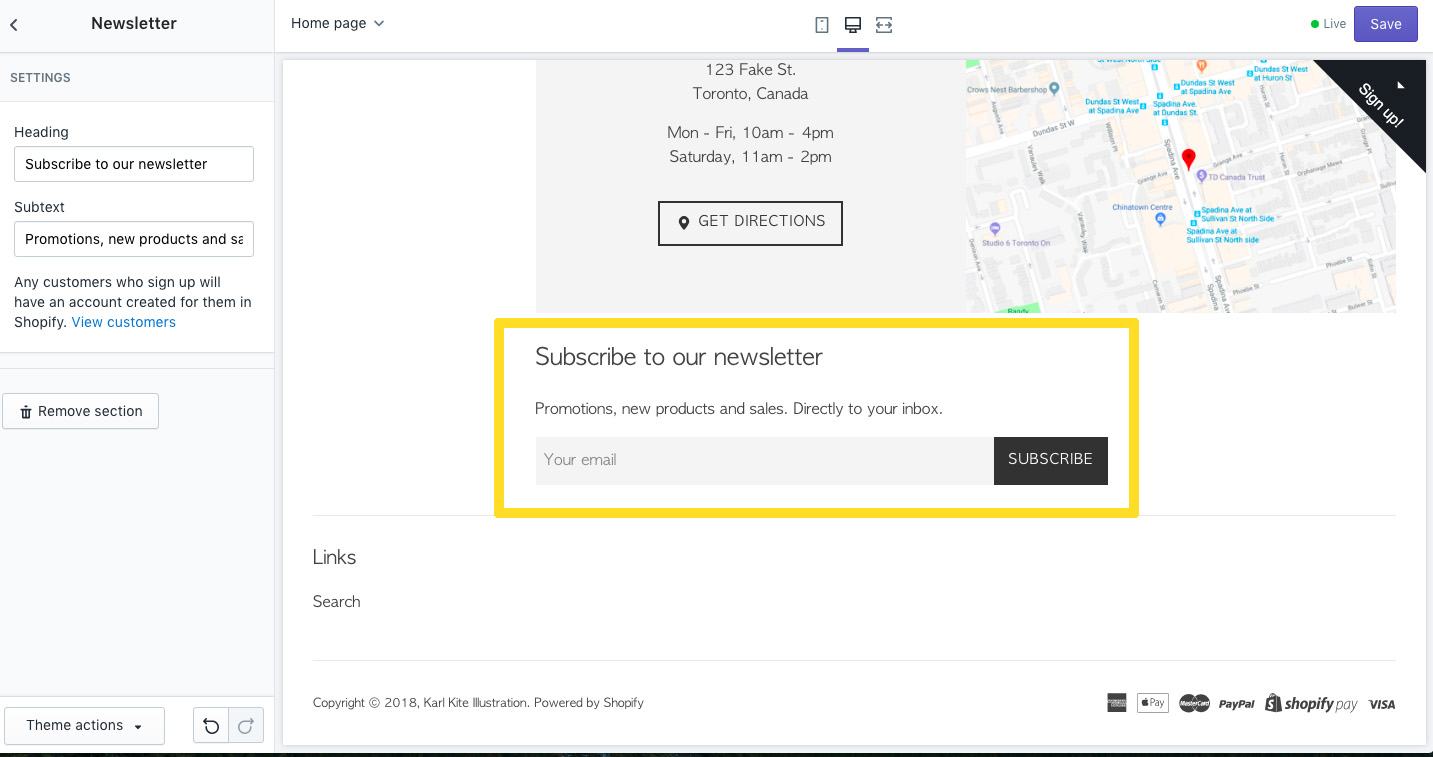Remove the Newsletter section
Image resolution: width=1433 pixels, height=757 pixels.
[80, 410]
